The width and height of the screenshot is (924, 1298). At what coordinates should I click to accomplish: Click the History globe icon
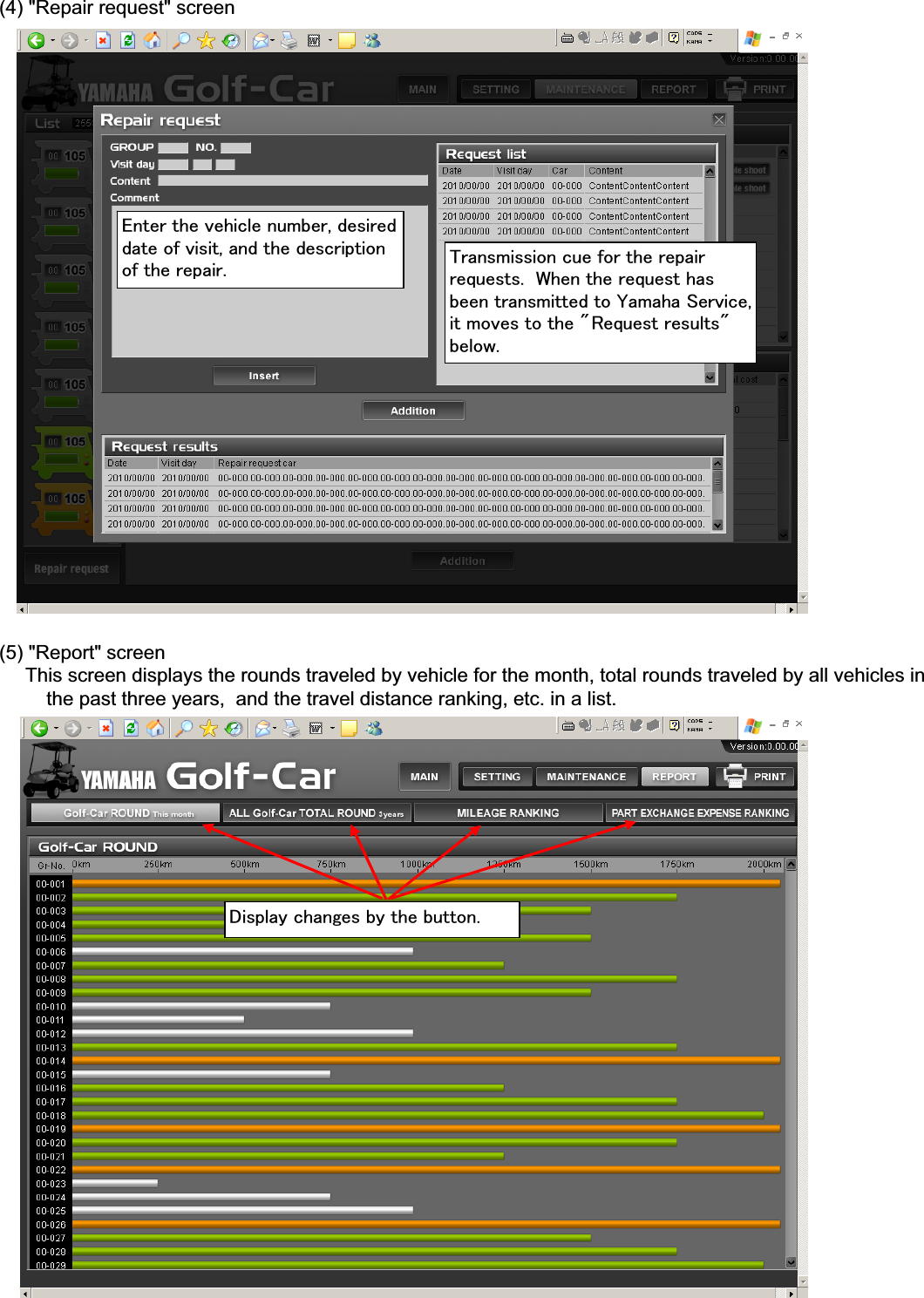233,39
